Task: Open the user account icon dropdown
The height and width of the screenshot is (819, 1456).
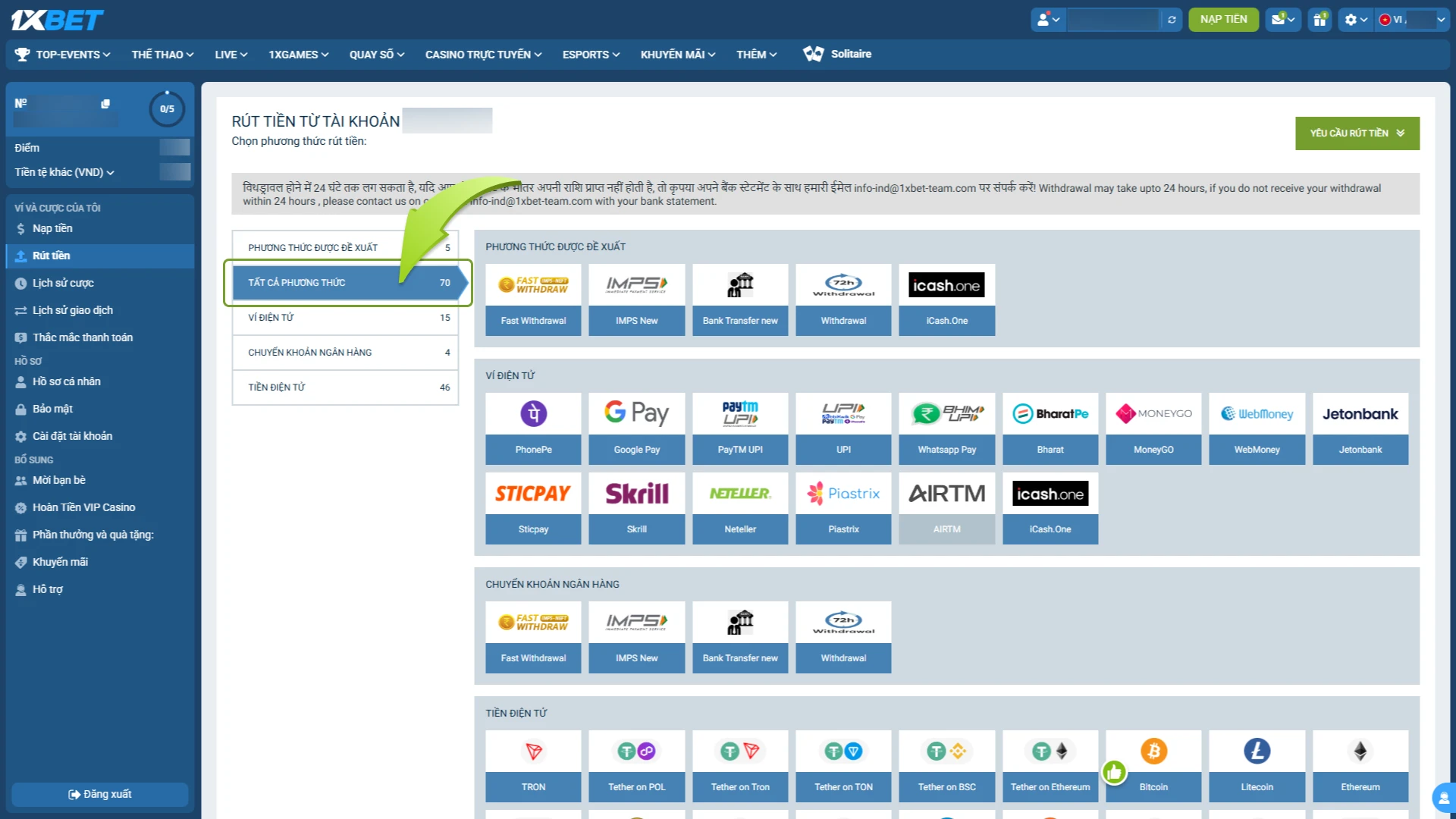Action: tap(1048, 20)
